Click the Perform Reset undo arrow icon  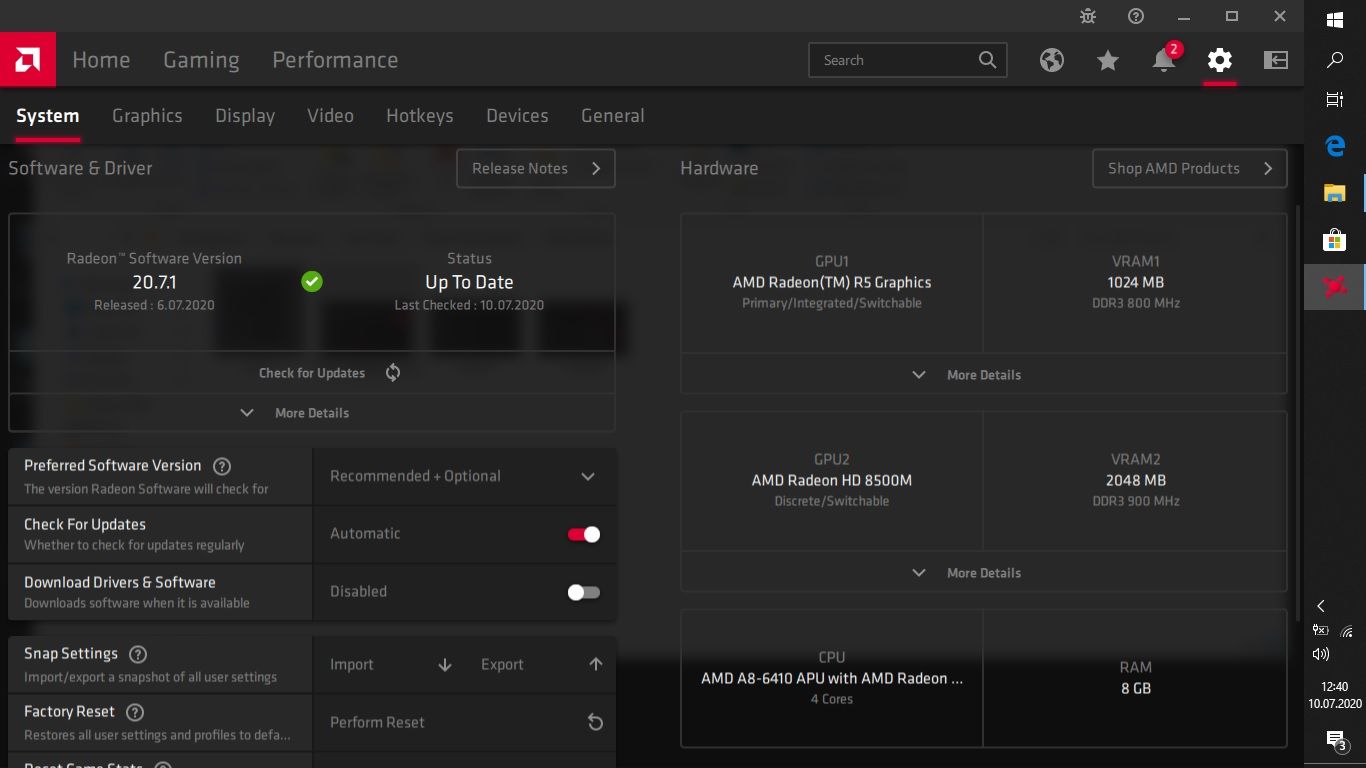(595, 722)
